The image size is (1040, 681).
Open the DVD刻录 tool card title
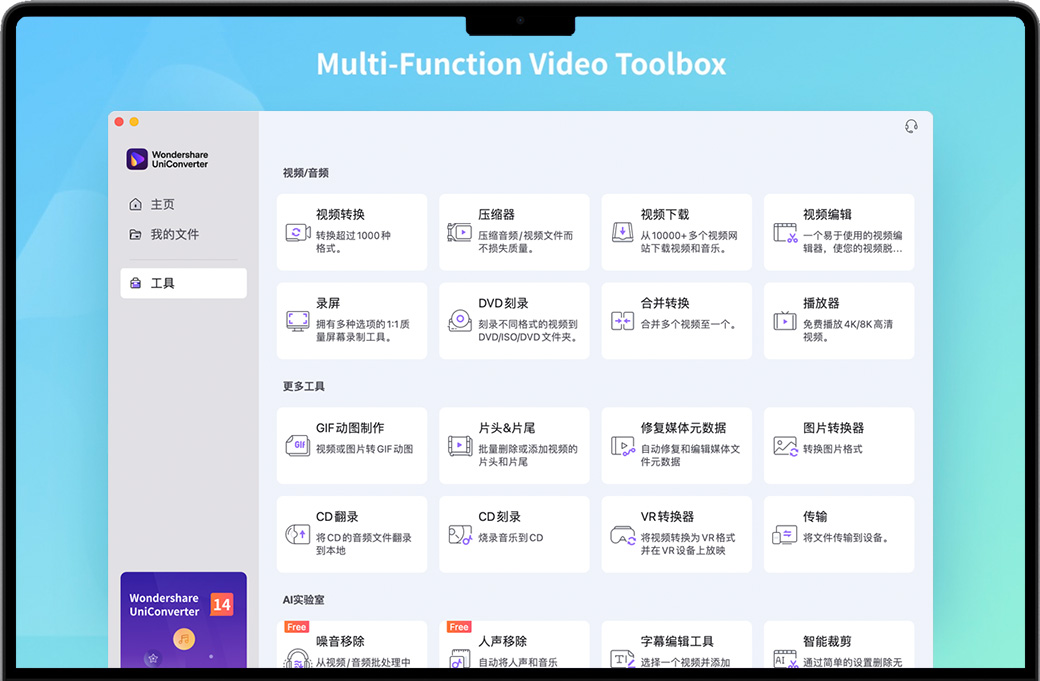click(x=503, y=303)
